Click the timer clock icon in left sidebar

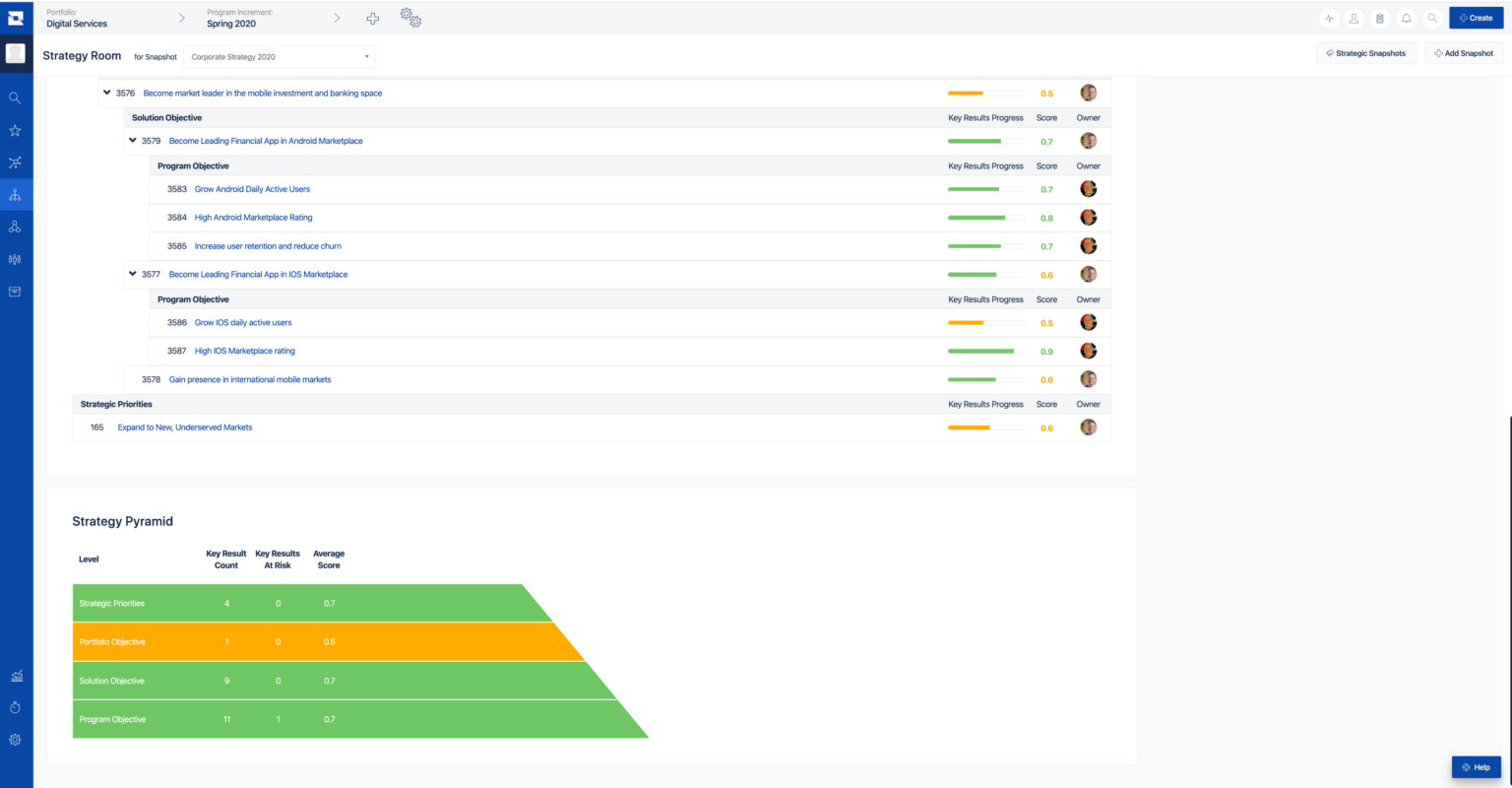pyautogui.click(x=14, y=707)
